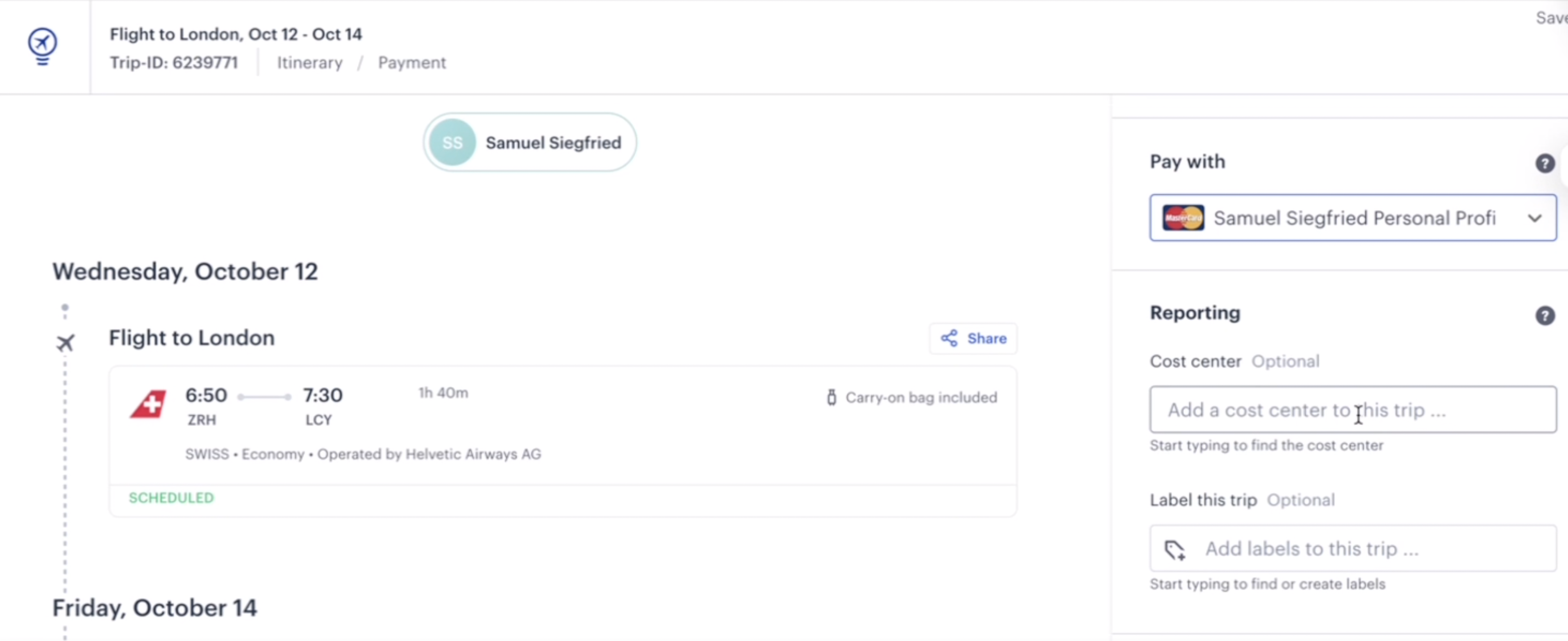
Task: Focus the Add labels to this trip field
Action: click(1352, 548)
